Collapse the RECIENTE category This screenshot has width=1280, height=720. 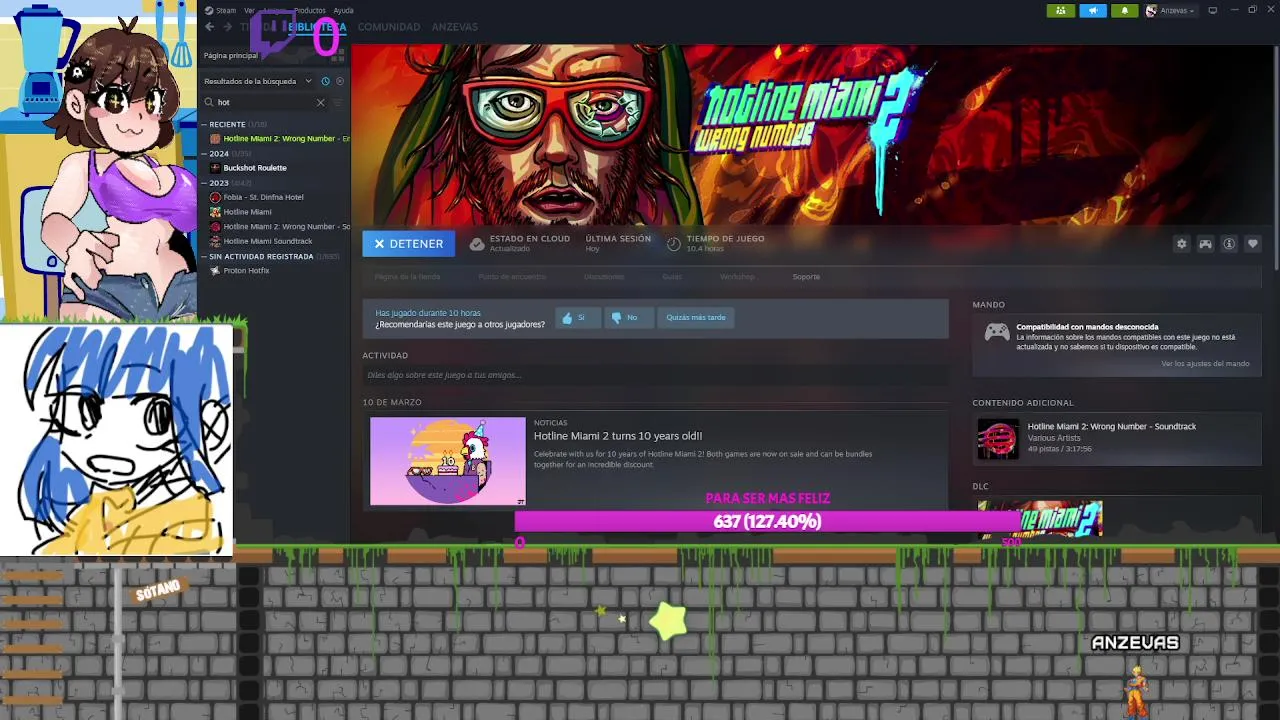[203, 124]
